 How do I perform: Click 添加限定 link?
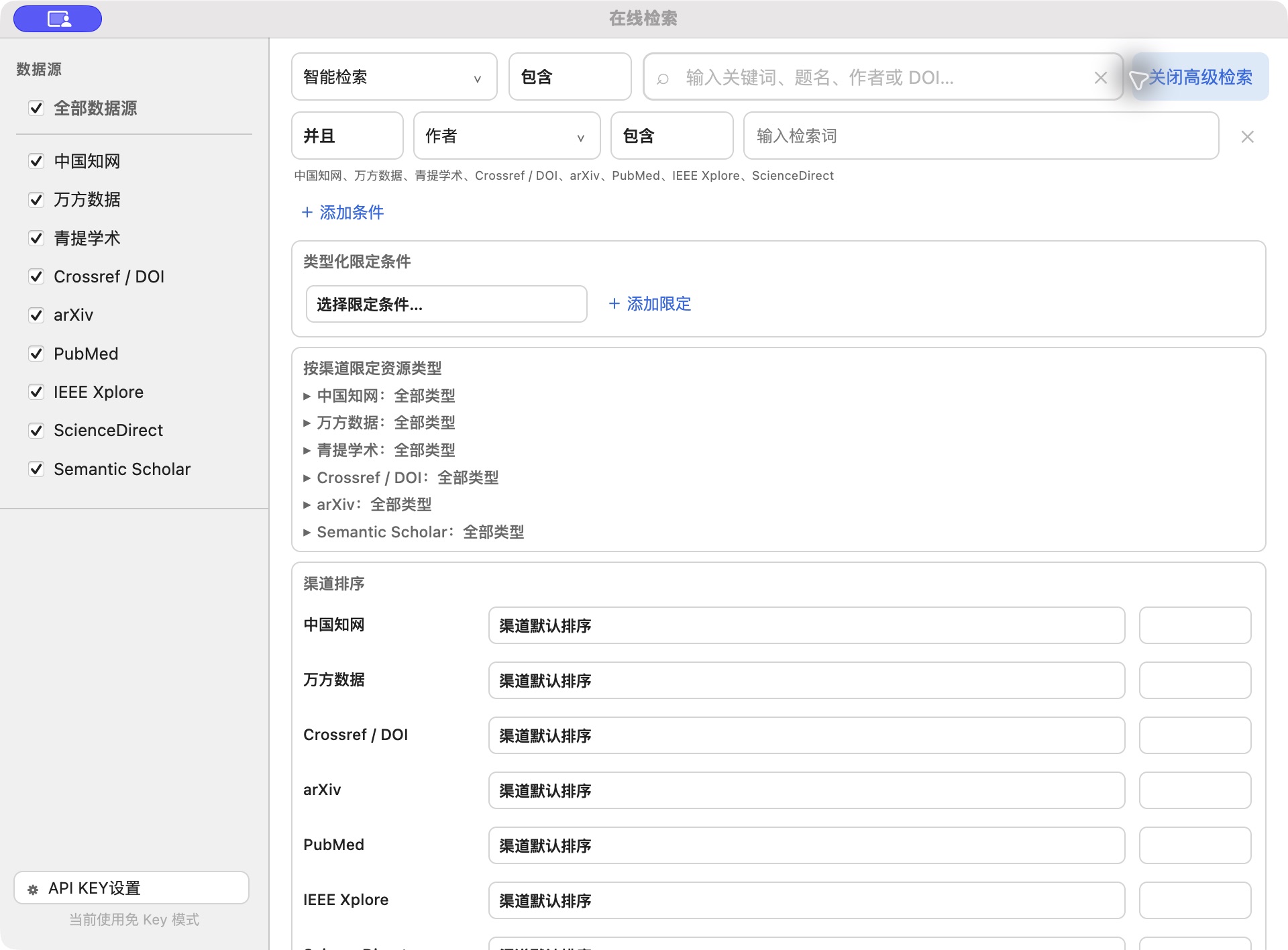(649, 304)
